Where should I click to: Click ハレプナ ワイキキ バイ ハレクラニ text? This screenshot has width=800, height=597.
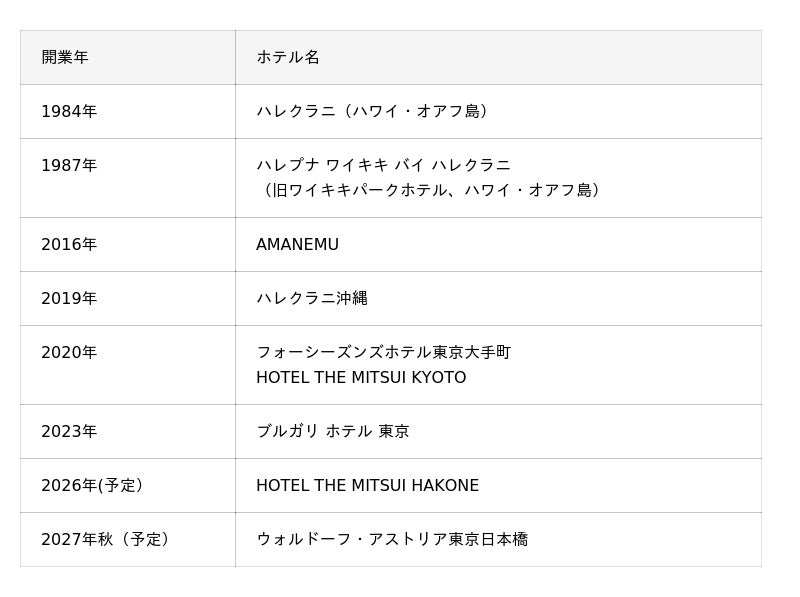(383, 165)
